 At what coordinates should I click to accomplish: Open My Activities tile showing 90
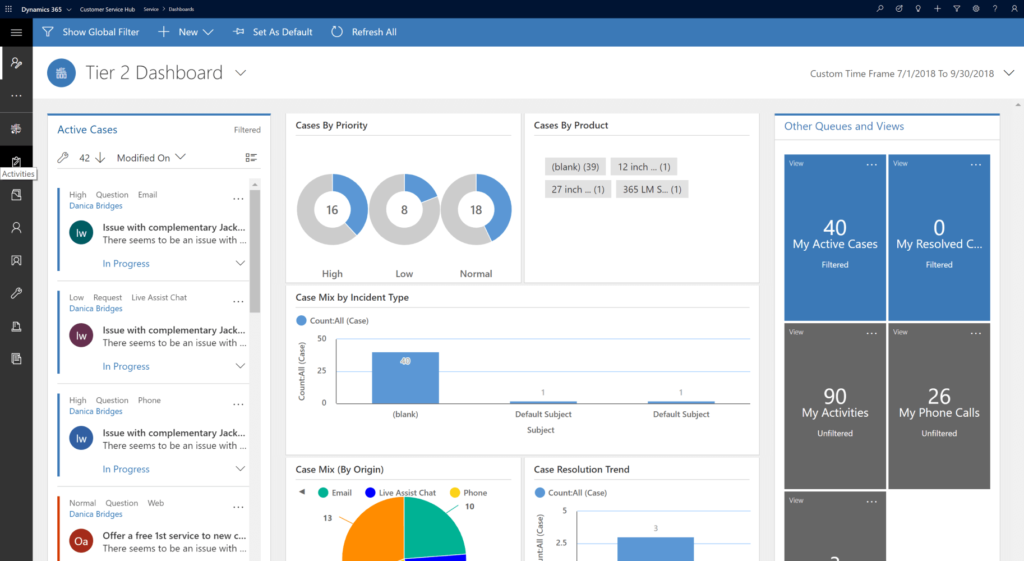[835, 406]
